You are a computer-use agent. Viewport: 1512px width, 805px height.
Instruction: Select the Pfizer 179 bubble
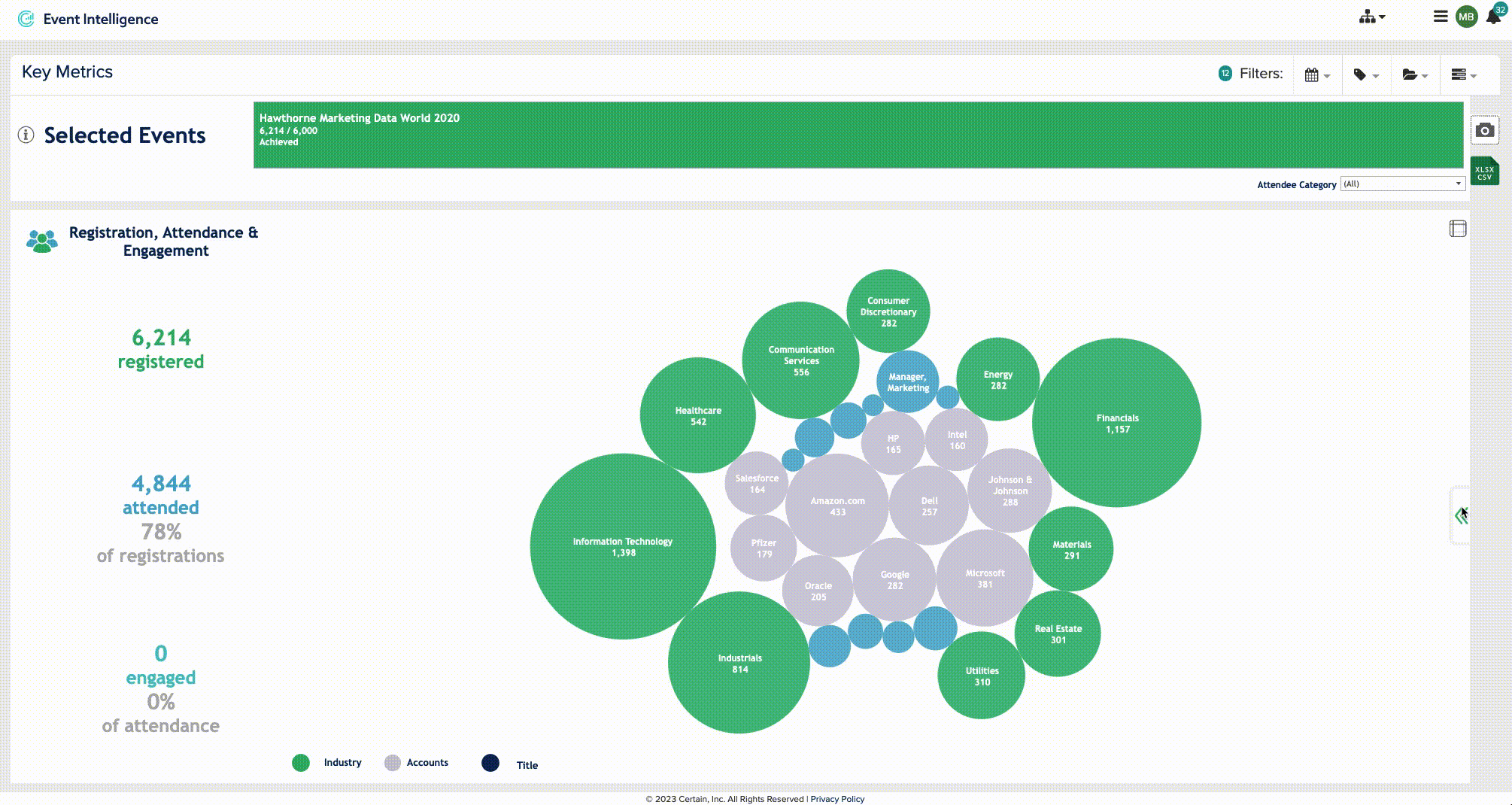tap(764, 548)
